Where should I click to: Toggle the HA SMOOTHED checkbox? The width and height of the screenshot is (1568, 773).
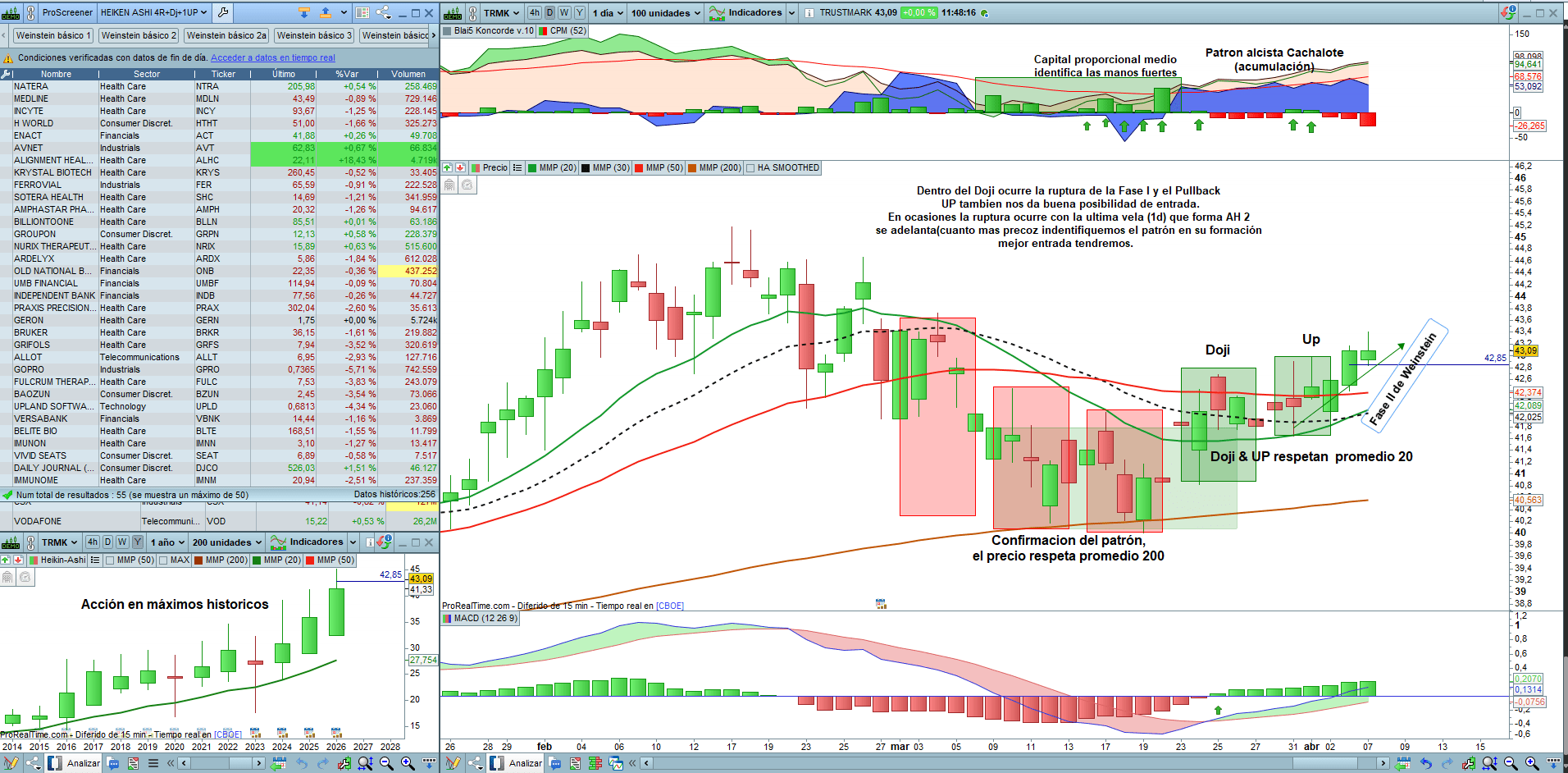[750, 167]
